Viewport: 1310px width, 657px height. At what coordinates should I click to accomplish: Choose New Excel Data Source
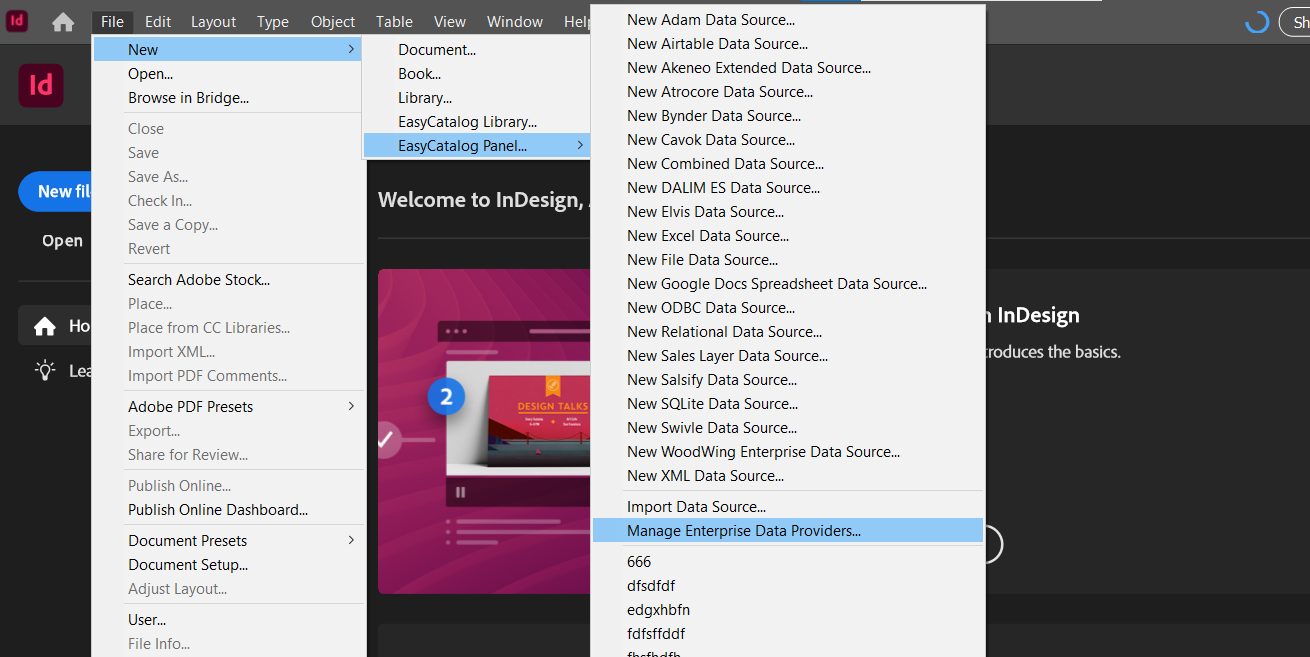point(707,235)
